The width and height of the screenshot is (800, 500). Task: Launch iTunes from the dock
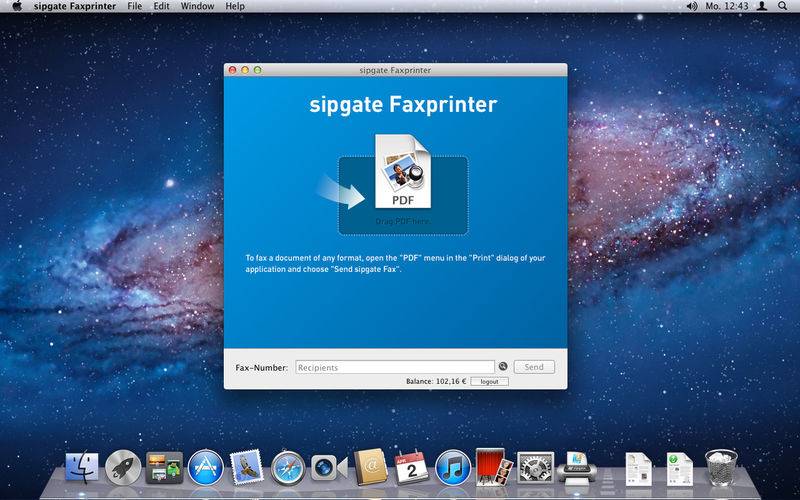(453, 467)
